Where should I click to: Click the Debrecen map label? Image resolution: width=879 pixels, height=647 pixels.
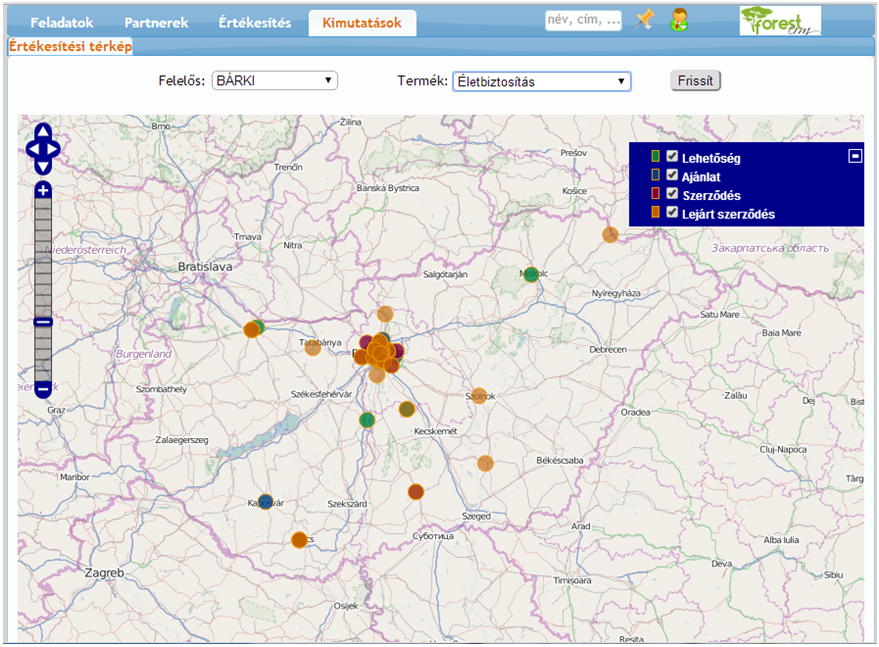coord(608,349)
